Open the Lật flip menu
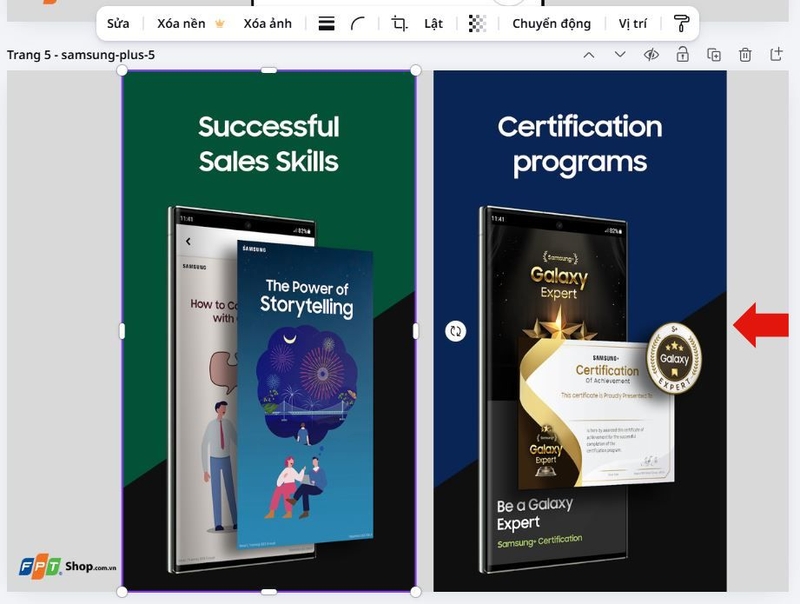The image size is (800, 604). (x=434, y=23)
